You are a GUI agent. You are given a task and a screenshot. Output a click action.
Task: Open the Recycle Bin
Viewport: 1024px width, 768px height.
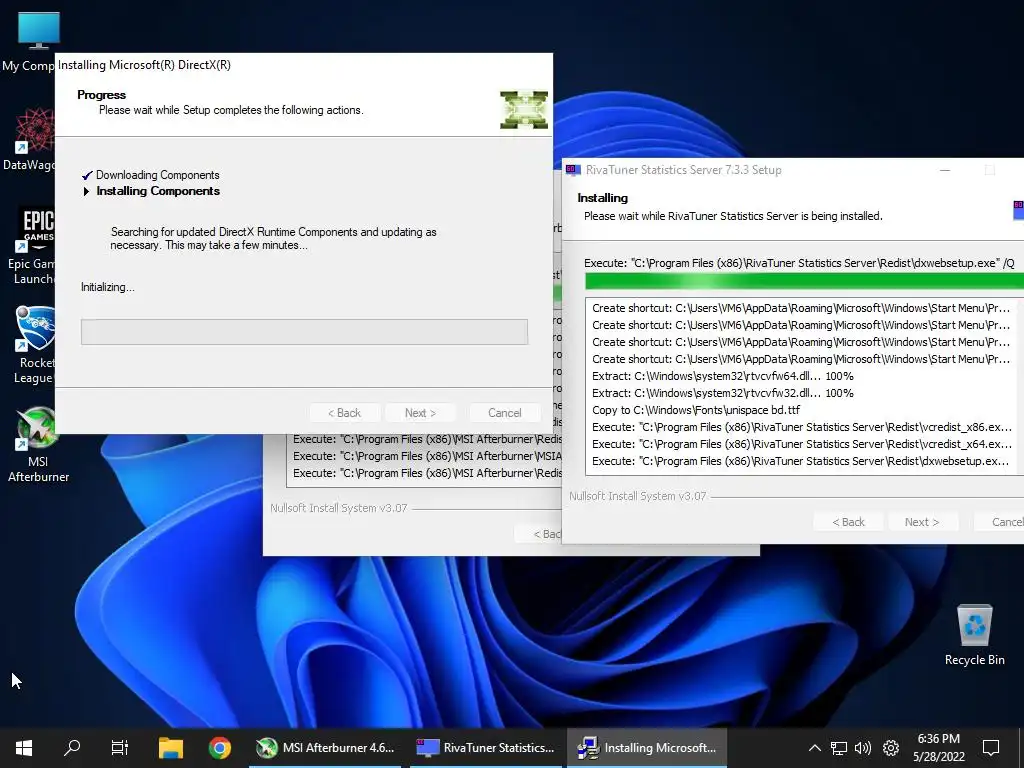pyautogui.click(x=974, y=634)
